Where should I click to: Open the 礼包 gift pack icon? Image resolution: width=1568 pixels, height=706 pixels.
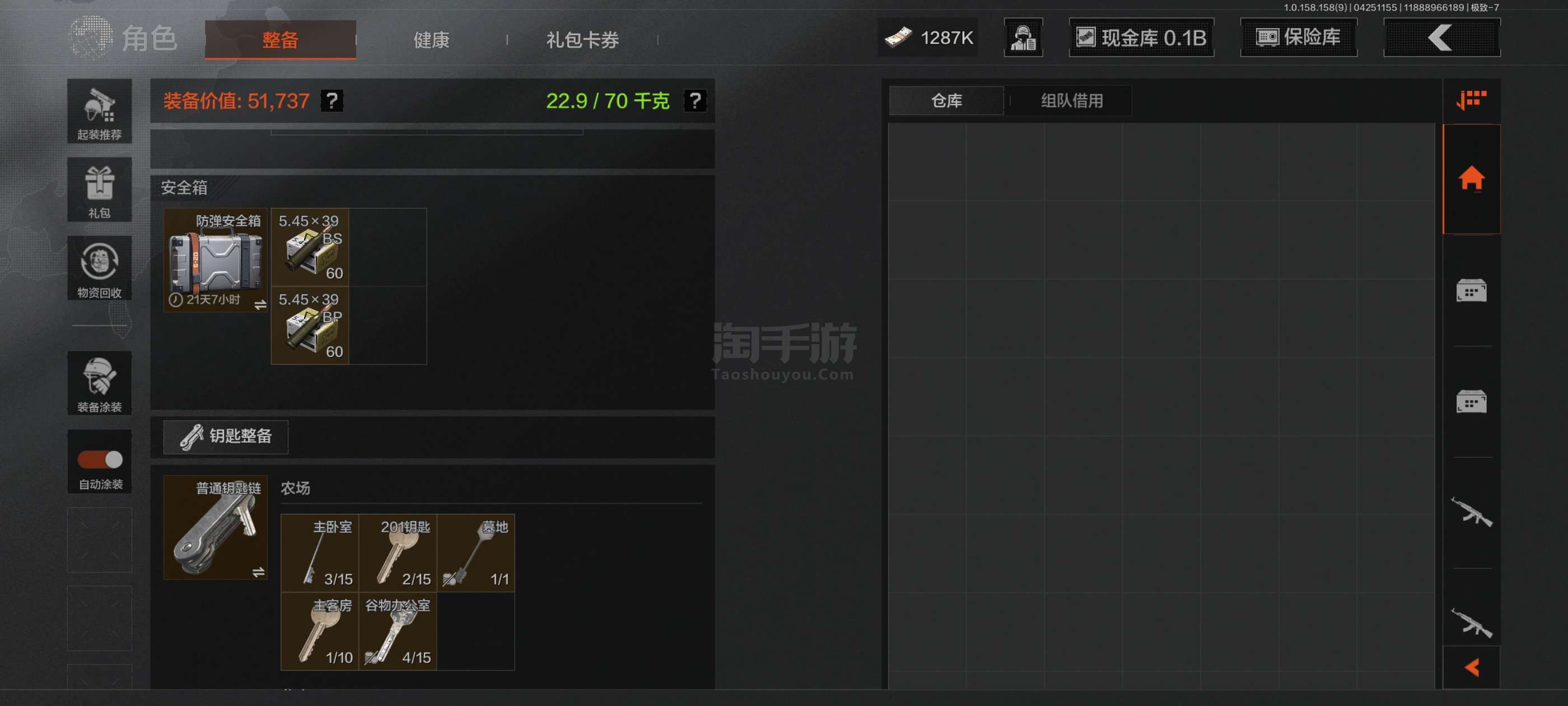pos(99,189)
